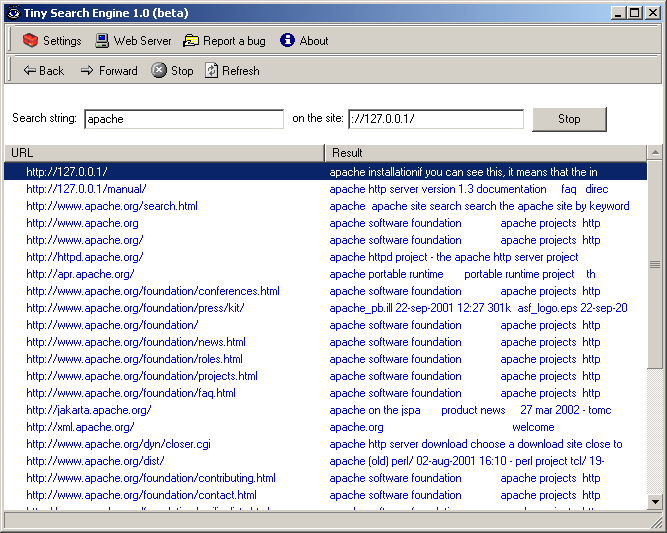Select the http://127.0.0.1/ row
Screen dimensions: 667x533
(325, 172)
